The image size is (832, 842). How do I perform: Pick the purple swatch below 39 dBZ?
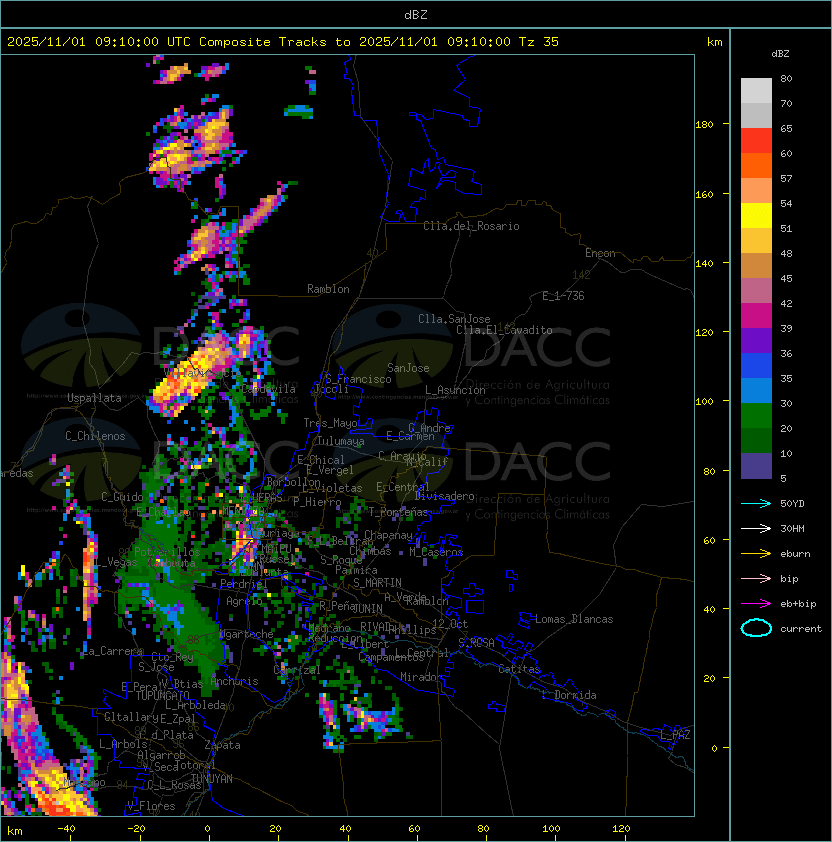(756, 340)
